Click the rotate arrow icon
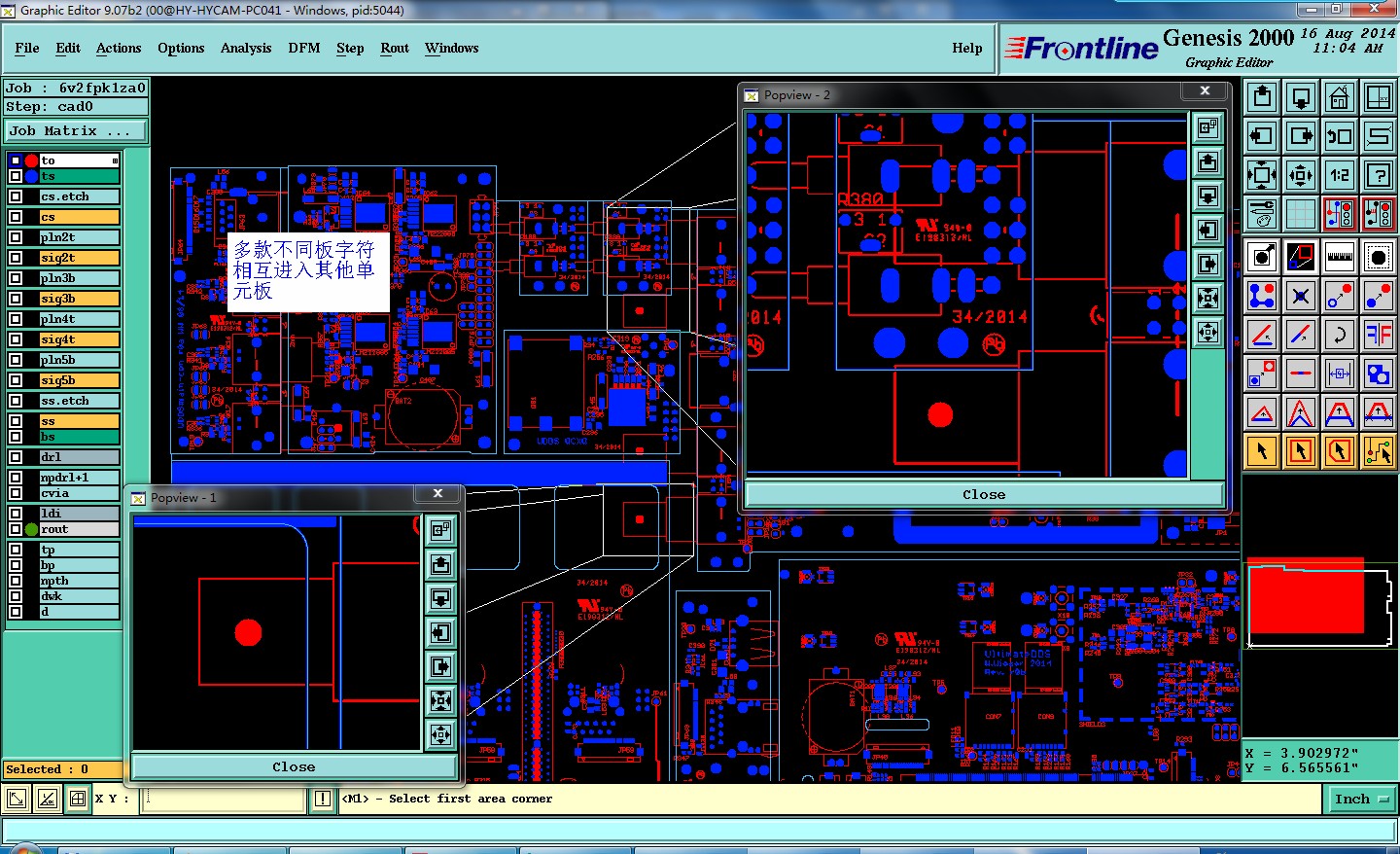Viewport: 1400px width, 854px height. pyautogui.click(x=1340, y=335)
